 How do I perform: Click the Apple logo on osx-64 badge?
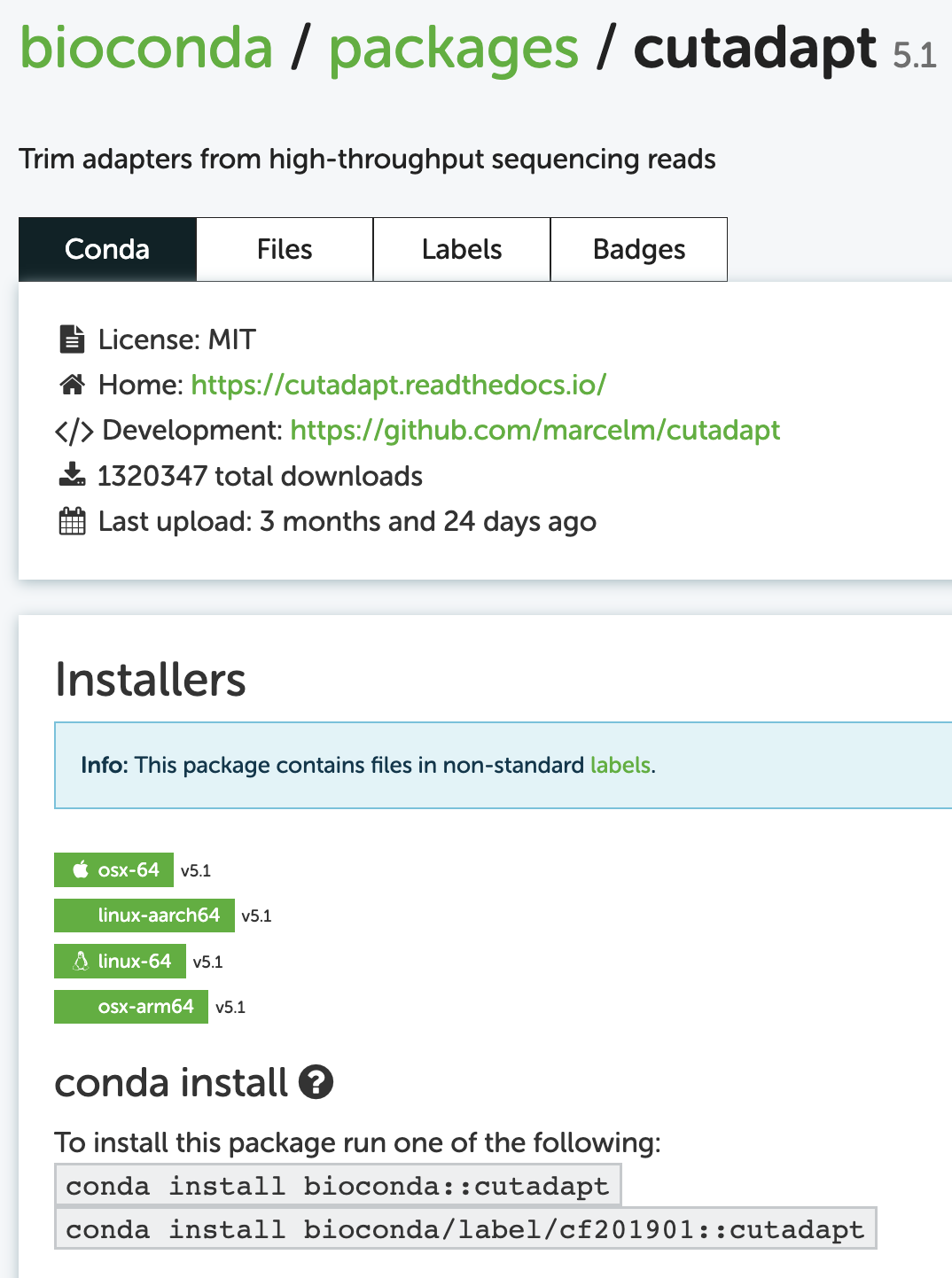tap(81, 870)
